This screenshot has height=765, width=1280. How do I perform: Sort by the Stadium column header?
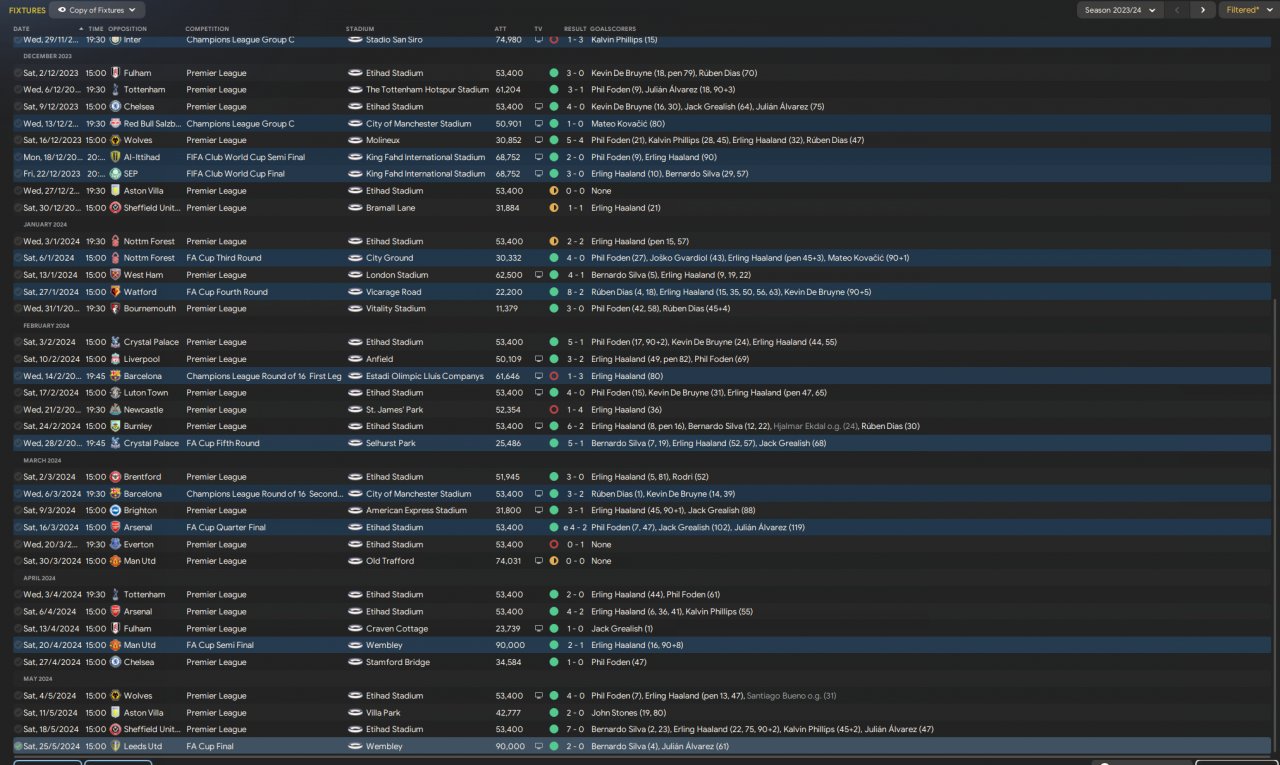tap(360, 29)
